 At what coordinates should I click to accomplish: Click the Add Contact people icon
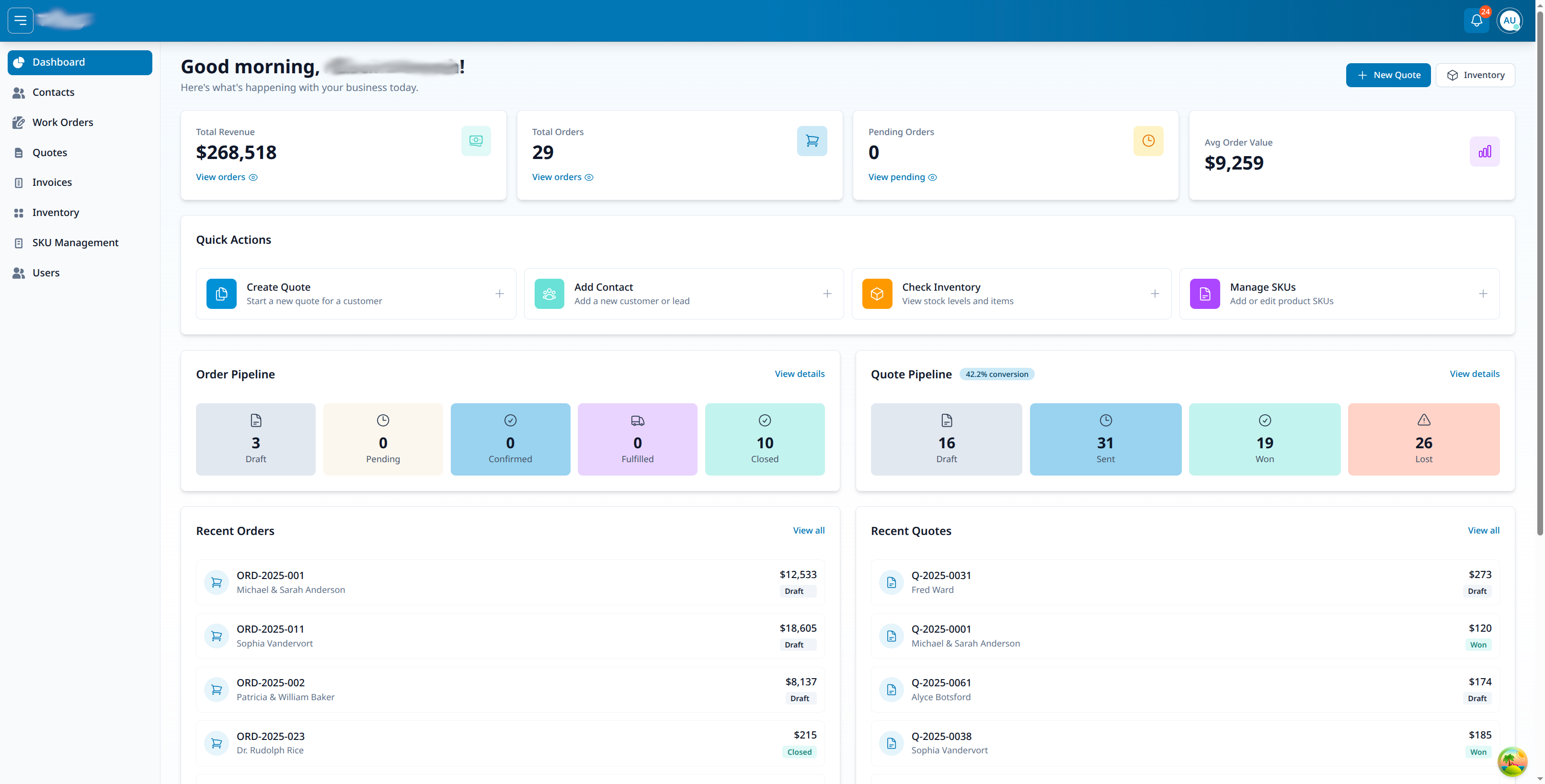549,294
